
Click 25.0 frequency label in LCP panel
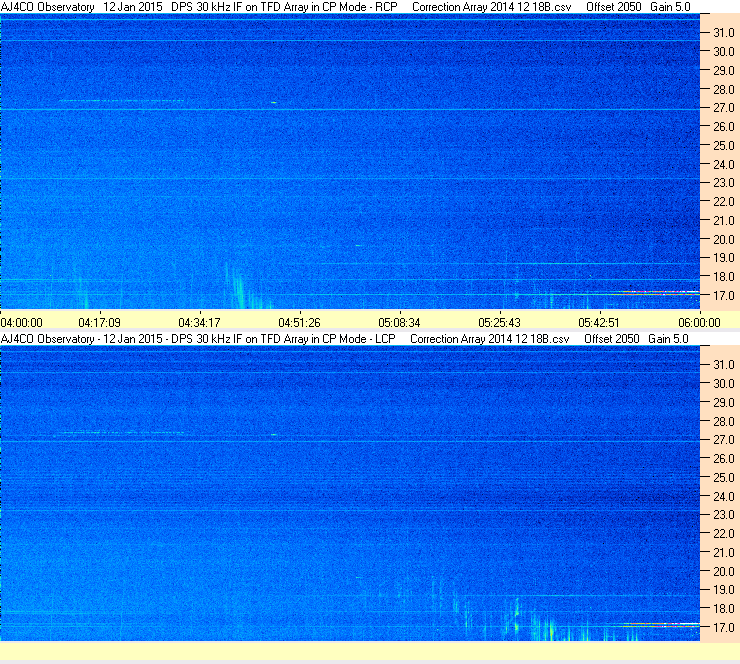(723, 478)
